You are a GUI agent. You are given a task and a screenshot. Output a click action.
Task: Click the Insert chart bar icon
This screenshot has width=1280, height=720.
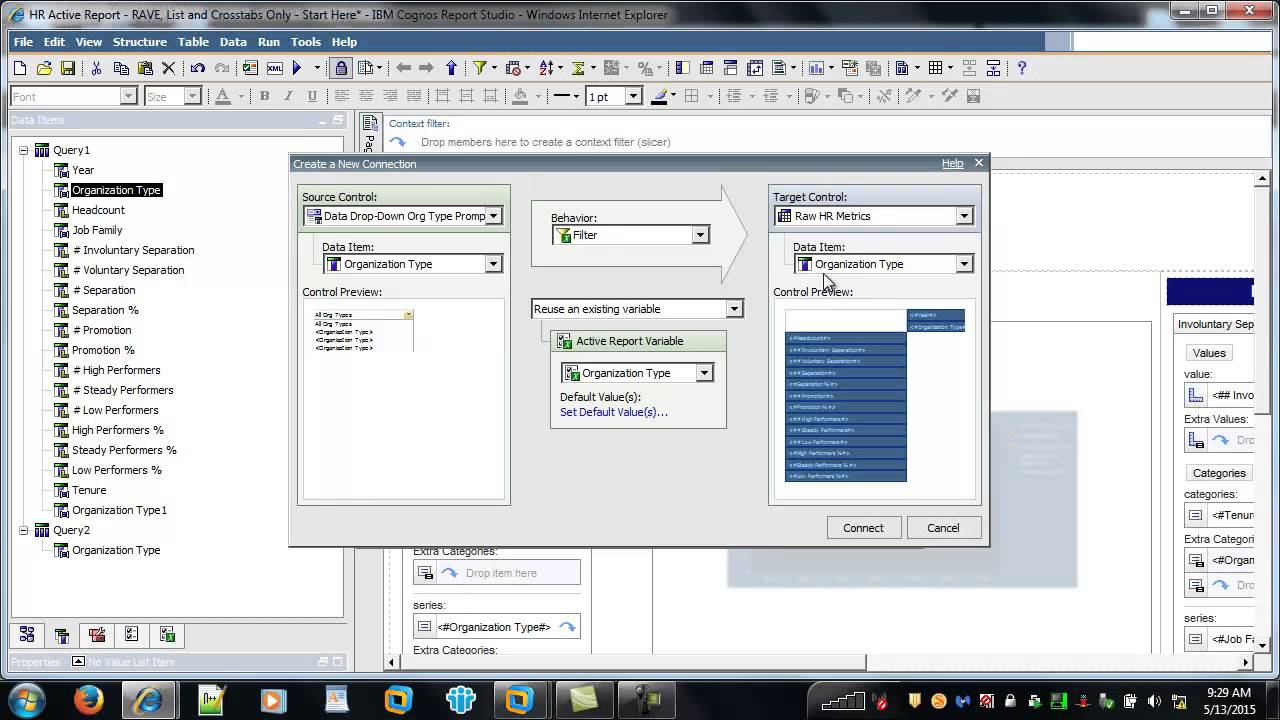(816, 68)
